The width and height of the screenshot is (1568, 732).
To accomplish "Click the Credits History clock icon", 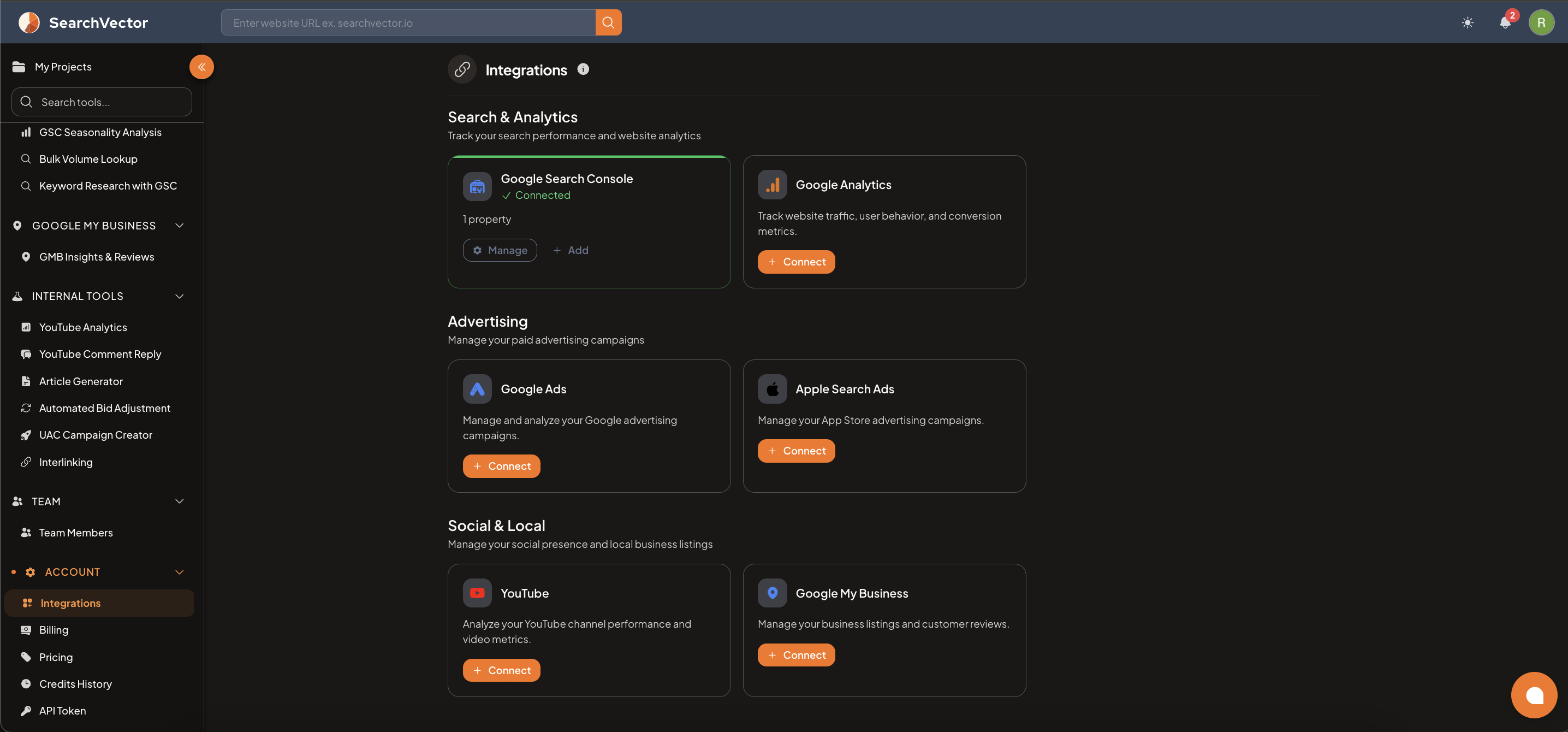I will pyautogui.click(x=26, y=684).
